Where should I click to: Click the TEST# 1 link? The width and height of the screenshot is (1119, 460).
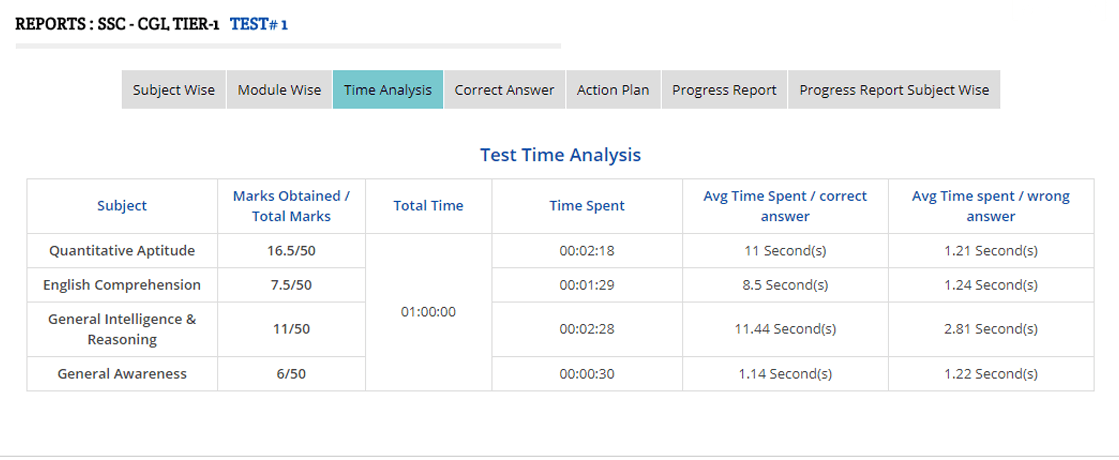click(259, 24)
